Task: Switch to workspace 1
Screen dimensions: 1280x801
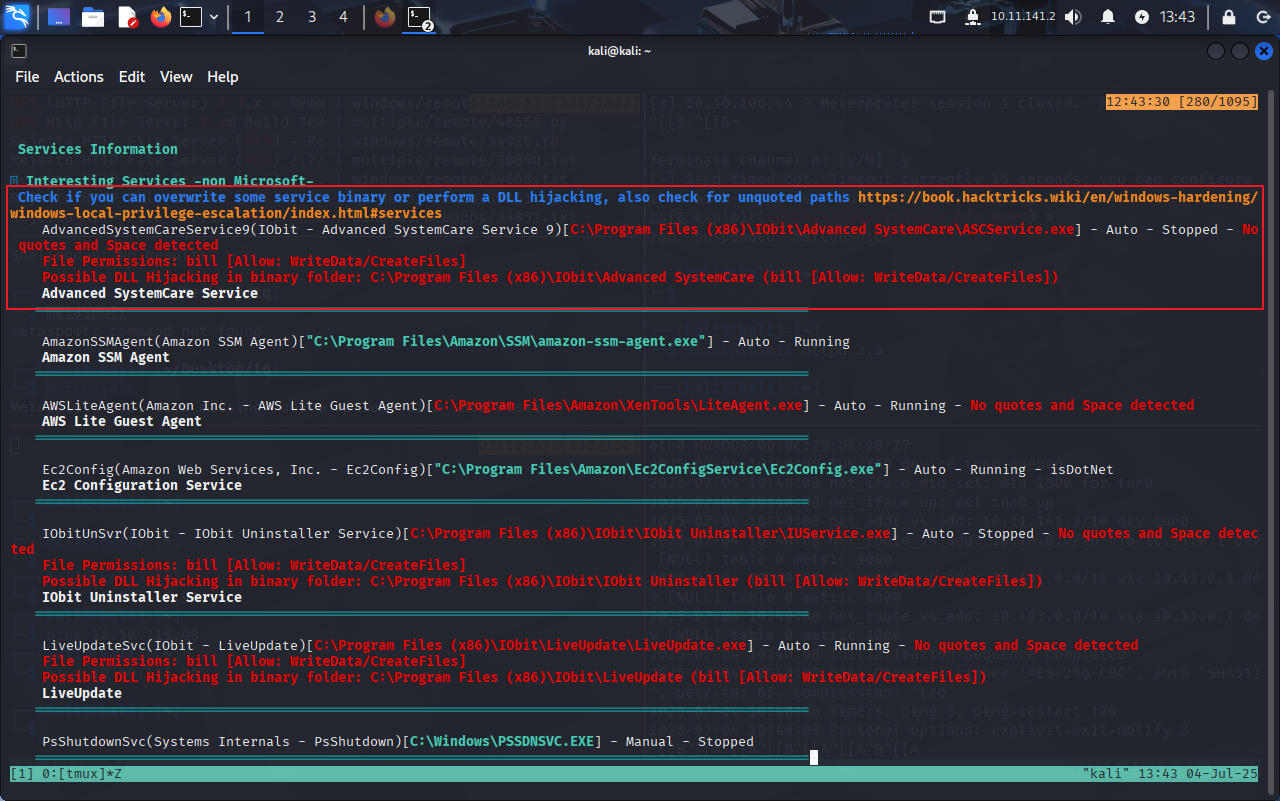Action: click(247, 17)
